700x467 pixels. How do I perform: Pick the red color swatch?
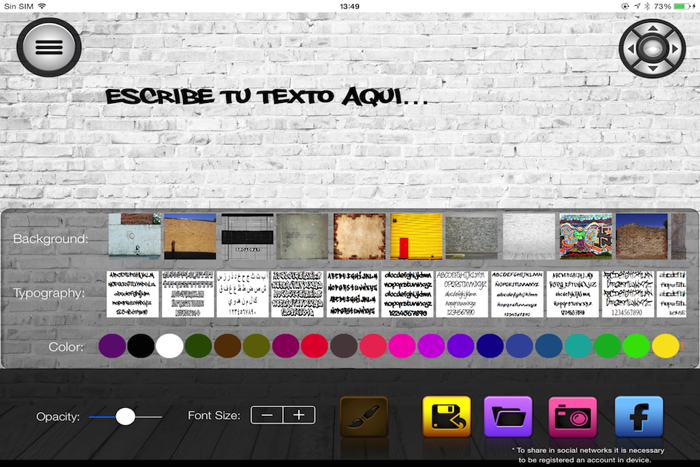coord(315,346)
